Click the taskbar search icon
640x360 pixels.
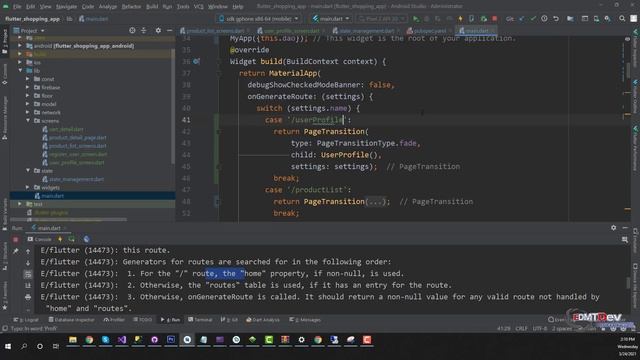click(24, 346)
